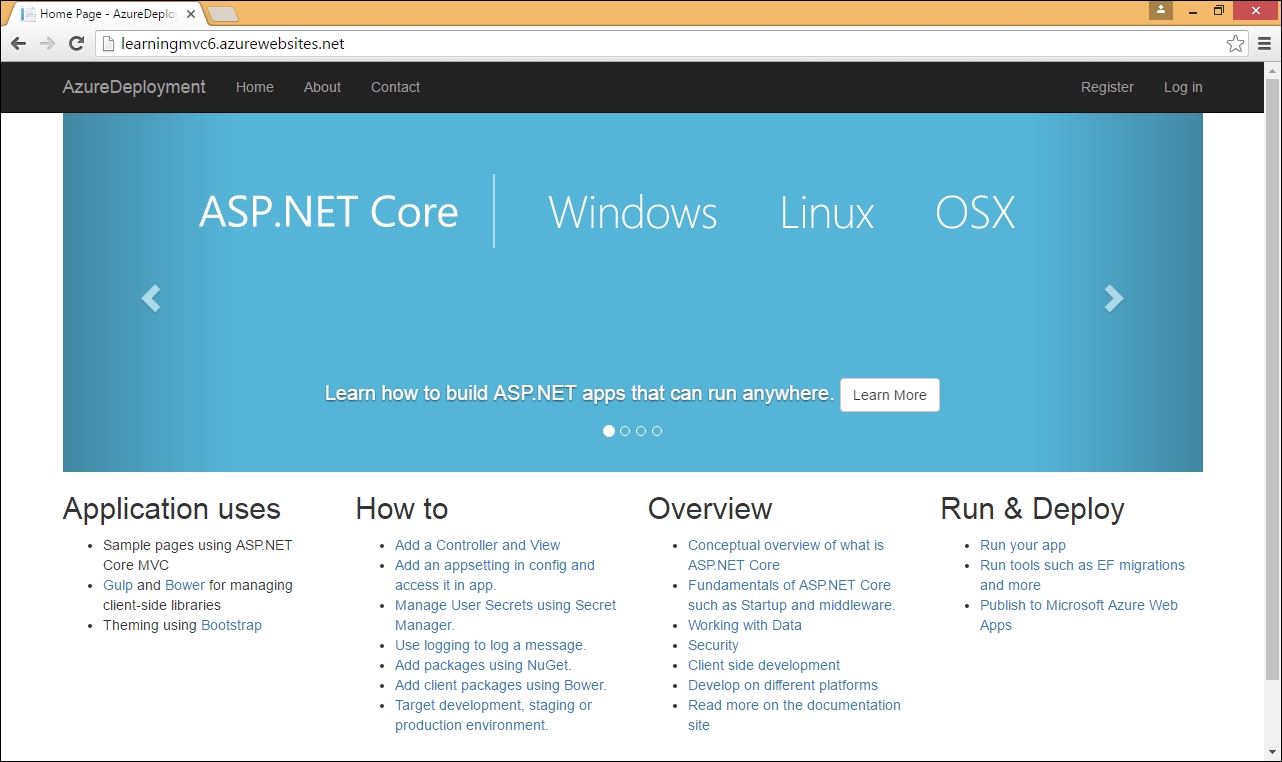Select the first carousel indicator dot
1282x762 pixels.
pos(609,431)
